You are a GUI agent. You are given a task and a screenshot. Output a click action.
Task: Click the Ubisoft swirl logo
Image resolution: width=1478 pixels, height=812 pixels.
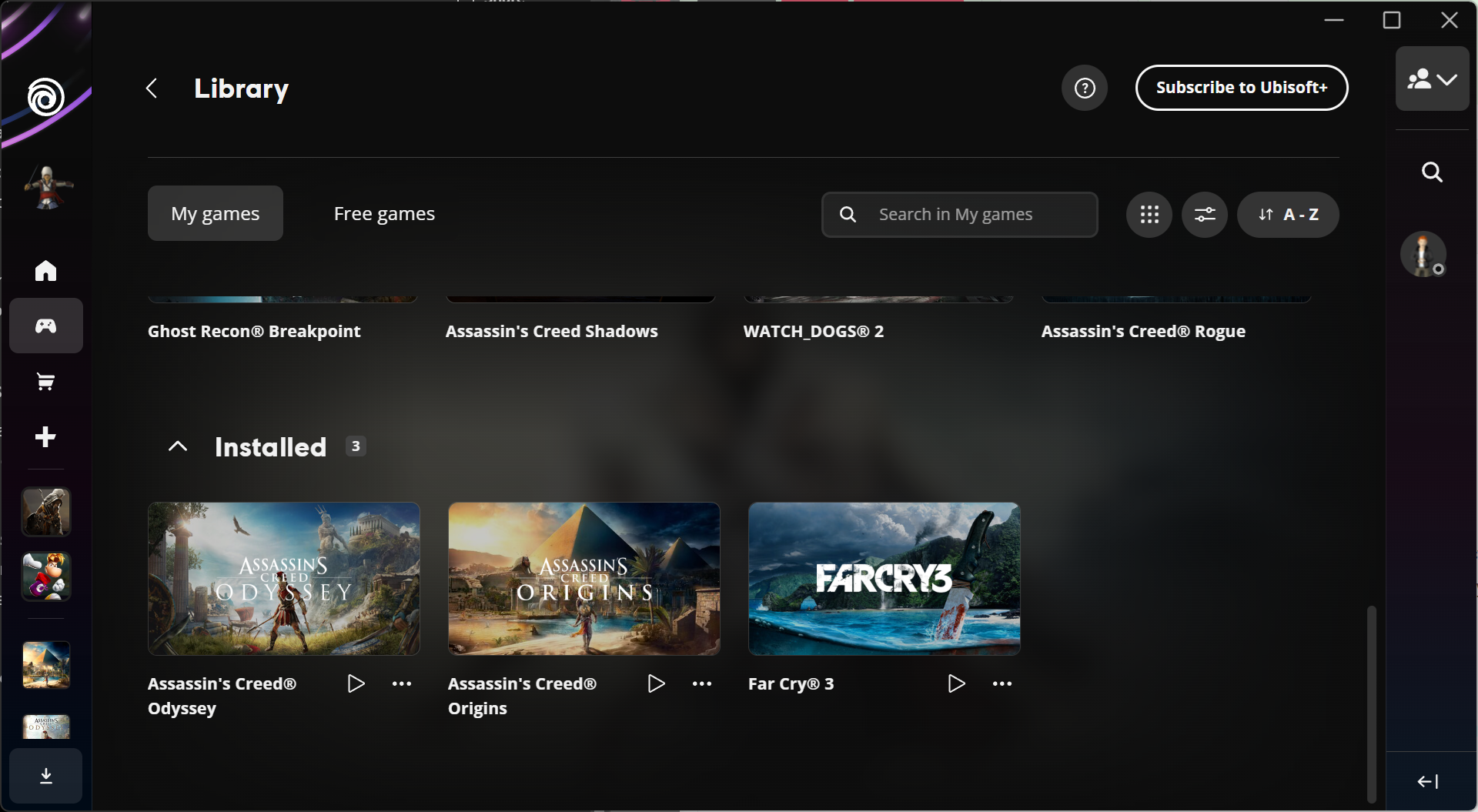point(45,97)
